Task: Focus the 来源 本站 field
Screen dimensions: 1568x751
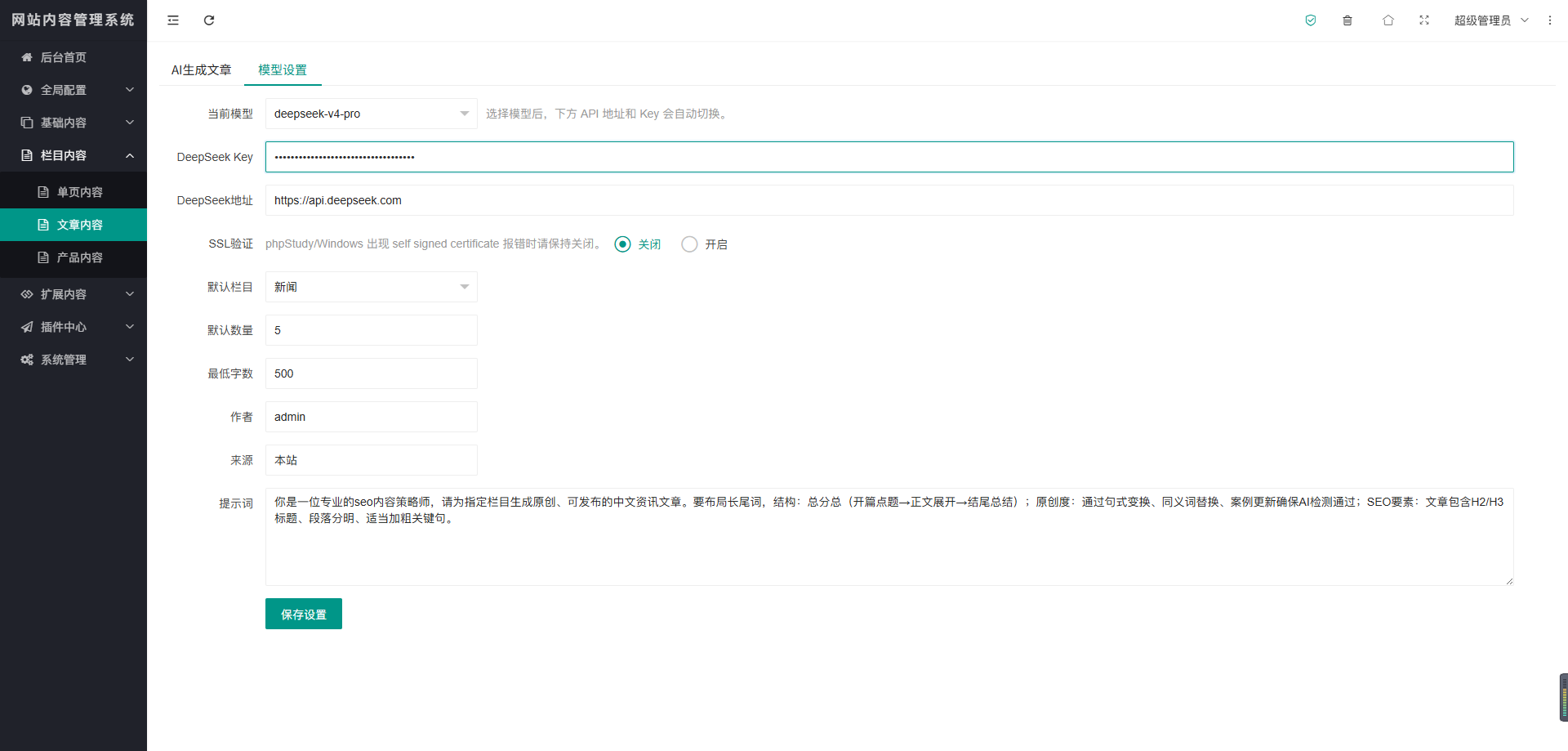Action: click(372, 460)
